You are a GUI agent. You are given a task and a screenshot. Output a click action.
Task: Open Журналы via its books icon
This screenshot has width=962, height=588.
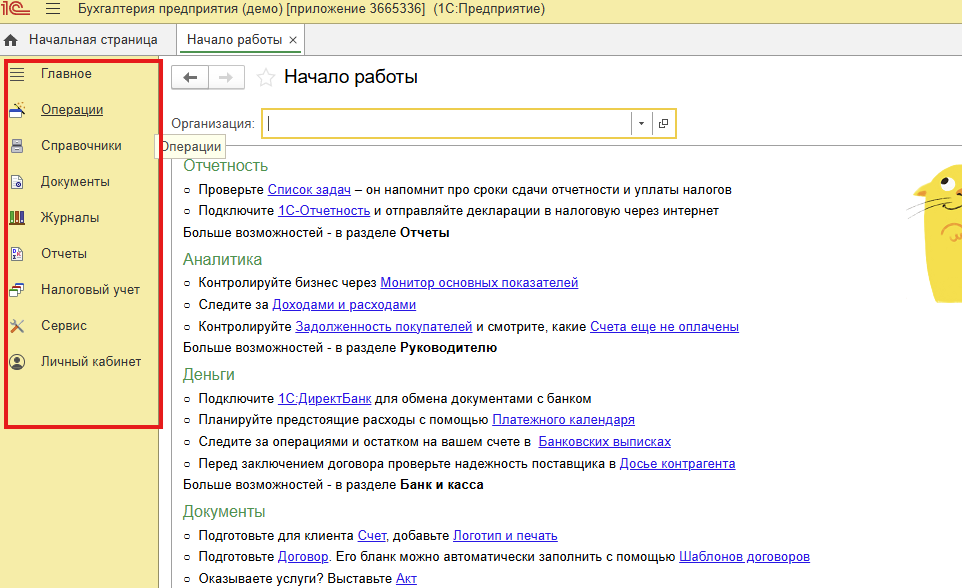click(x=17, y=218)
